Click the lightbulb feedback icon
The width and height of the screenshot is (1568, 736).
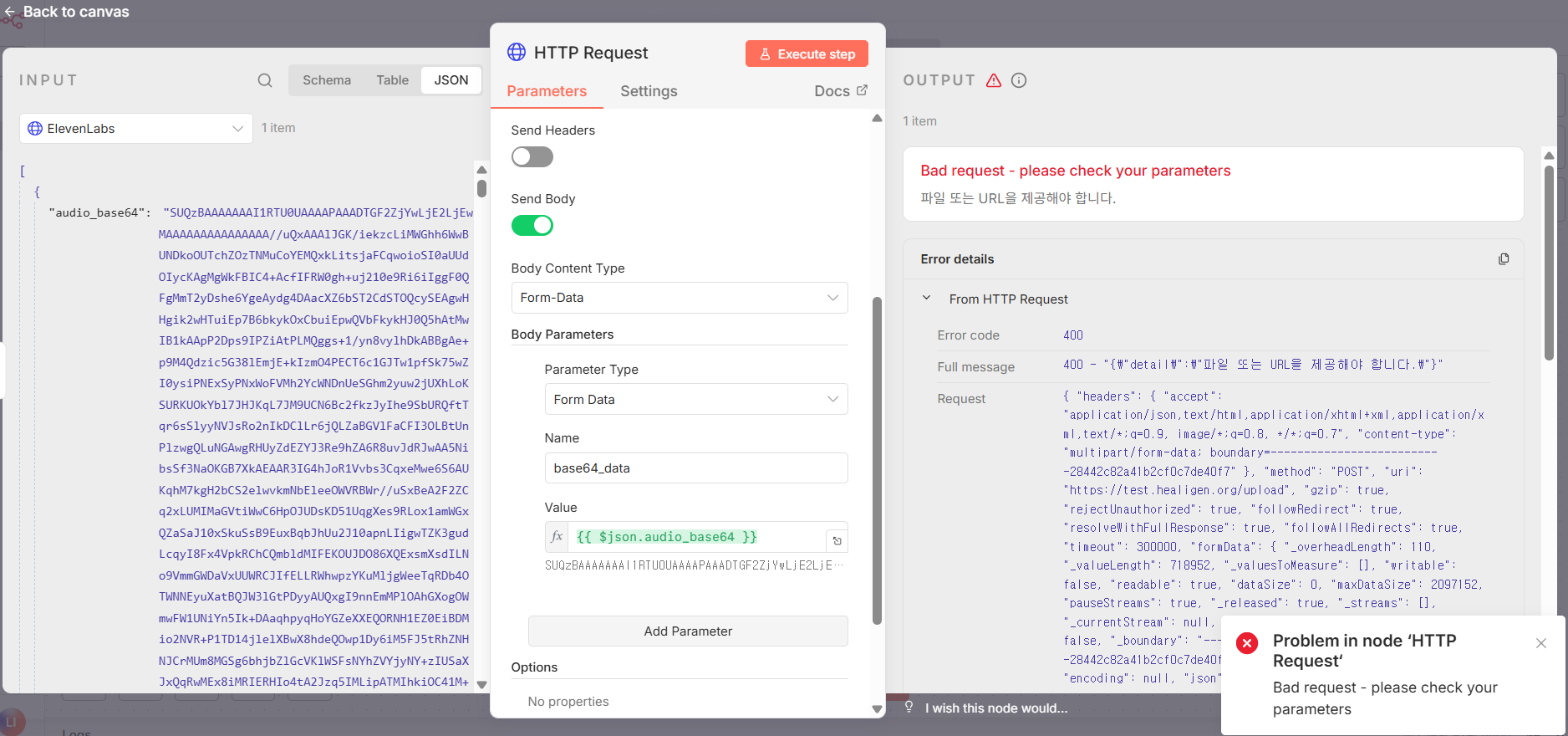click(x=909, y=708)
